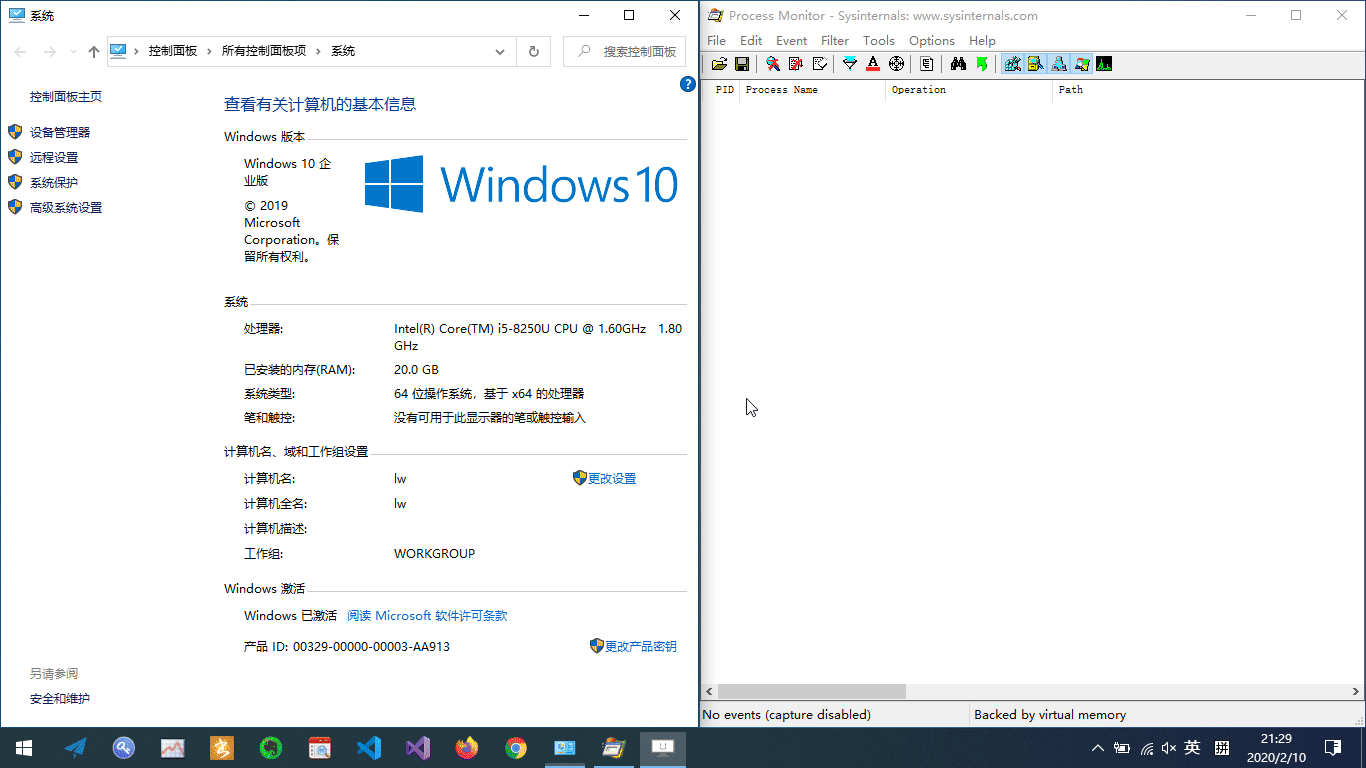Toggle Show Process and Thread Activity icon

(x=1081, y=64)
